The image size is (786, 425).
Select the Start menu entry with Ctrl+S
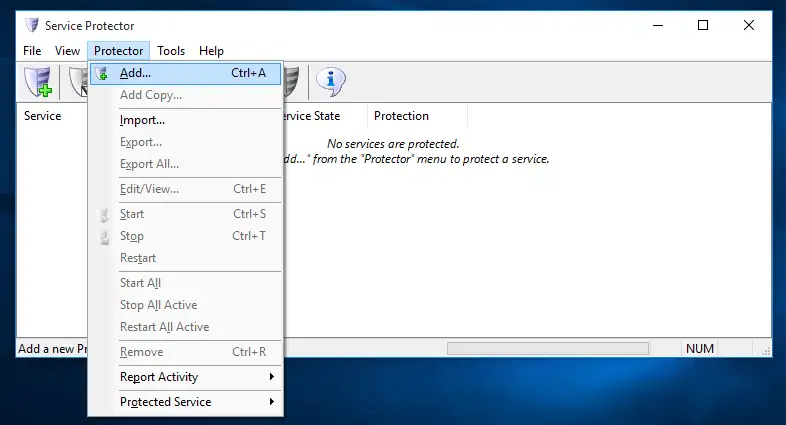[185, 215]
